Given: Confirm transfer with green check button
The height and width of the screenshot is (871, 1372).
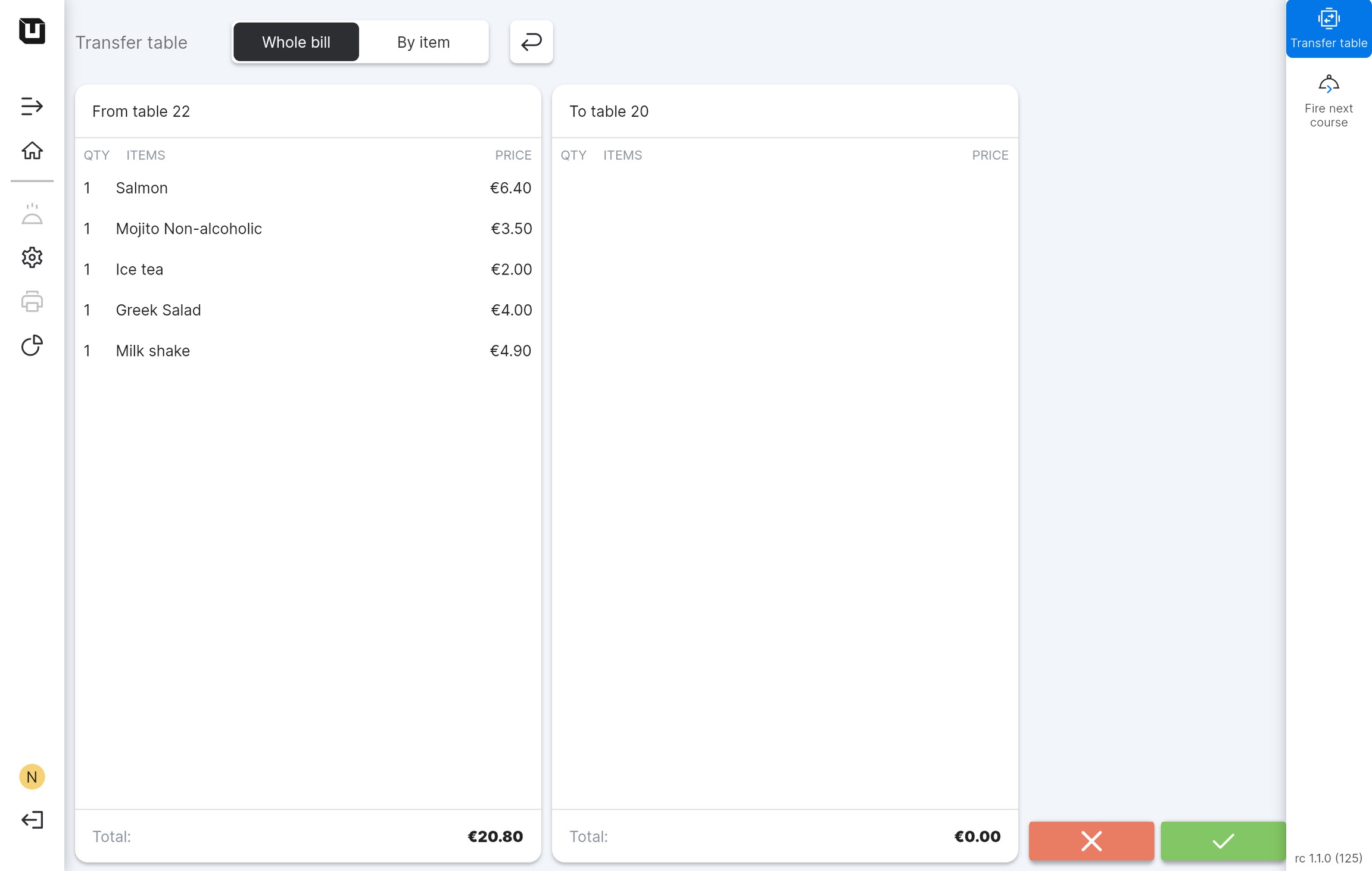Looking at the screenshot, I should [1223, 841].
